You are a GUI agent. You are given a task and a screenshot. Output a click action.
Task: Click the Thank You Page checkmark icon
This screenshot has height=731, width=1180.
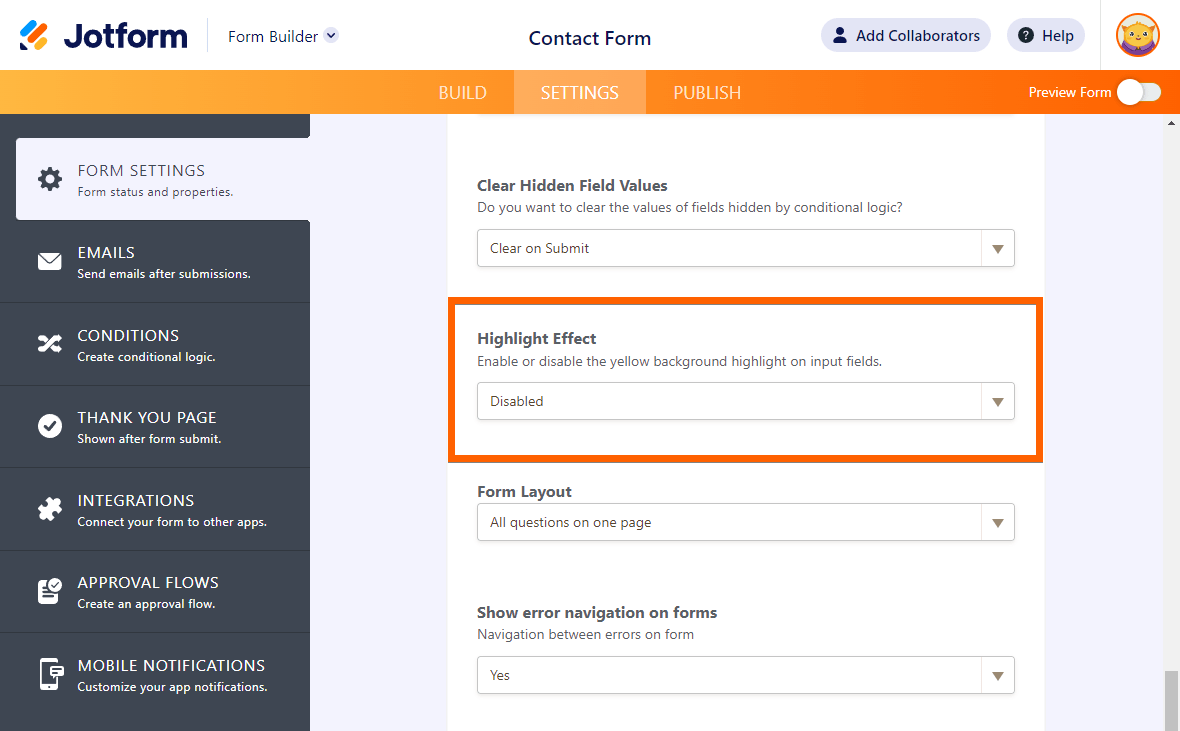coord(49,427)
